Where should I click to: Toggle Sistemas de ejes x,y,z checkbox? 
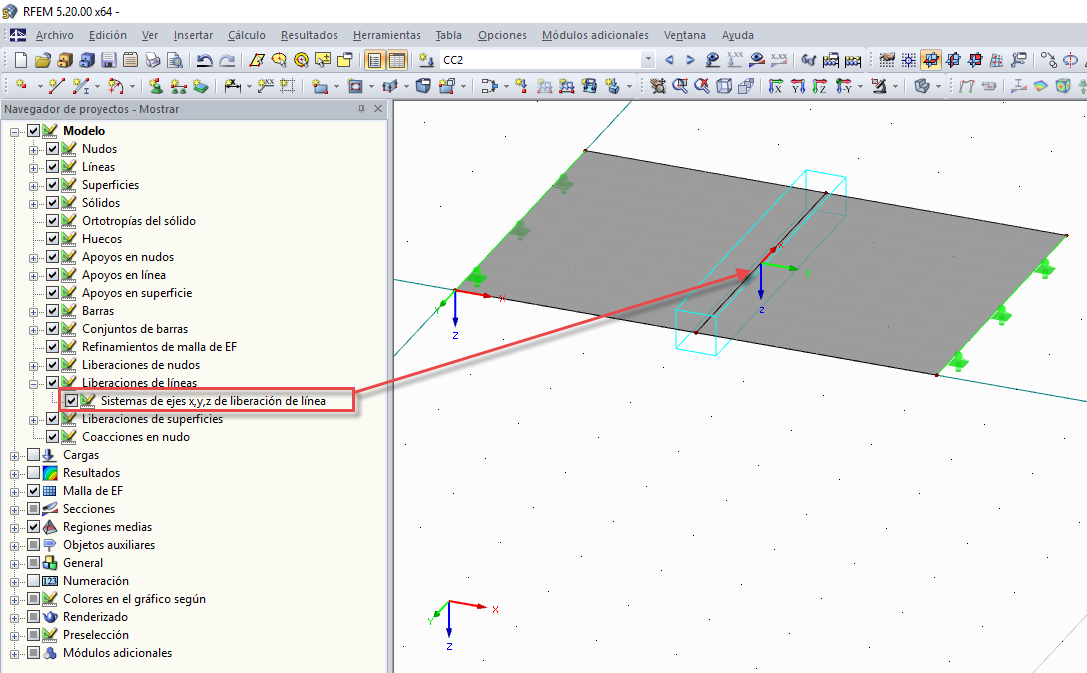pyautogui.click(x=71, y=401)
